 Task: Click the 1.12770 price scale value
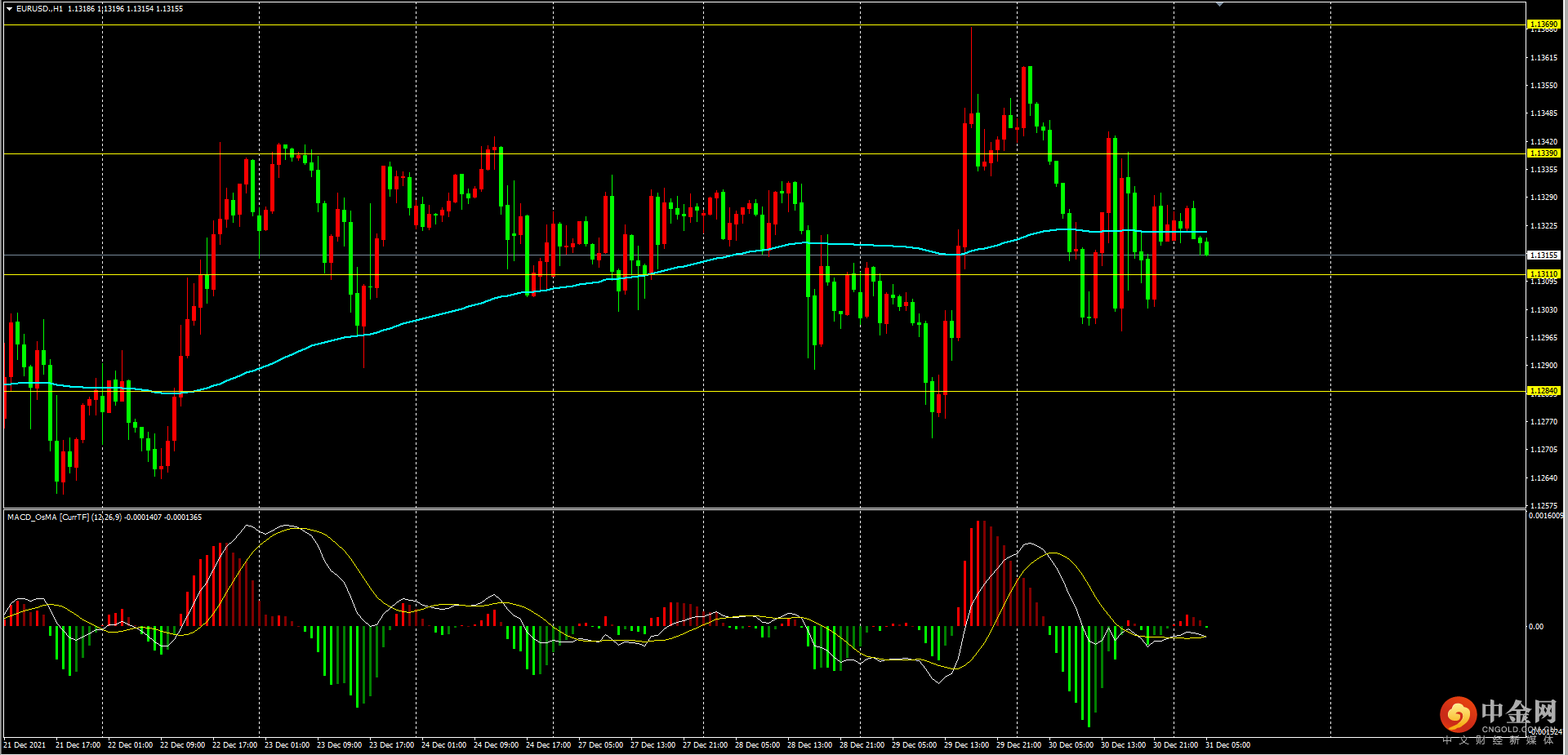pyautogui.click(x=1543, y=422)
